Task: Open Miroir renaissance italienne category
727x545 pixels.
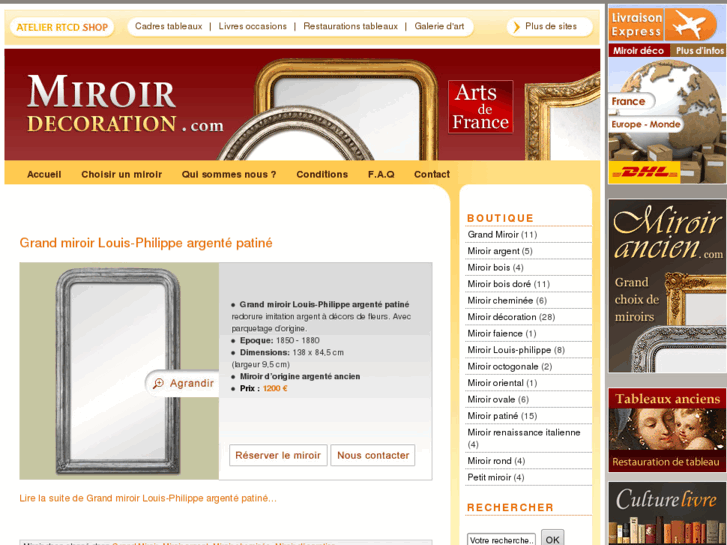Action: 524,438
